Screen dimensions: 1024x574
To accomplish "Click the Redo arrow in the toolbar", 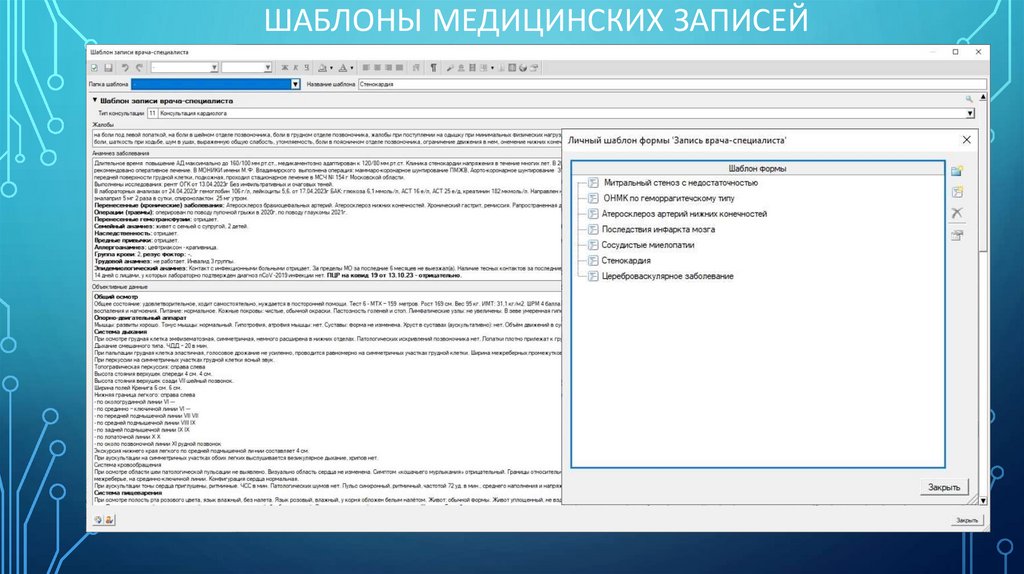I will pos(139,68).
